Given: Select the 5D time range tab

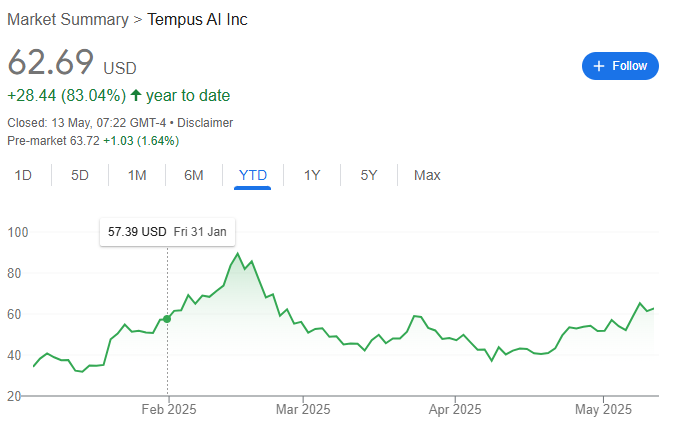Looking at the screenshot, I should coord(80,175).
